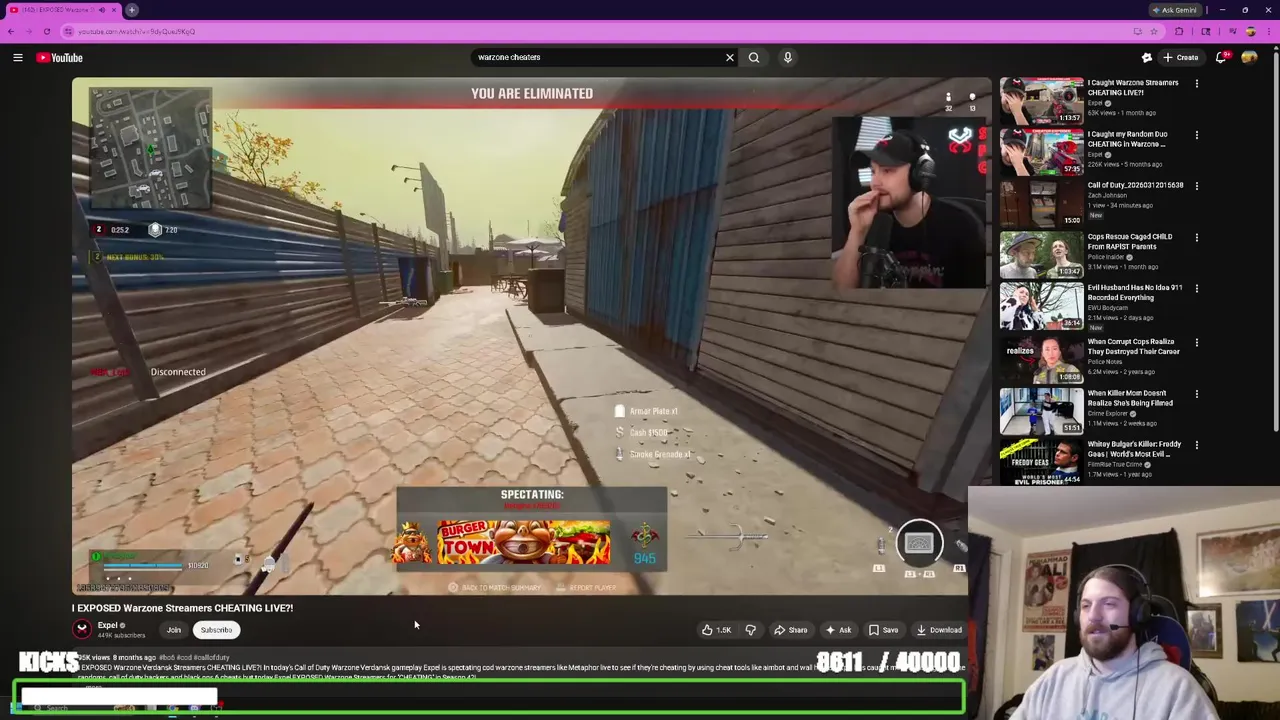1280x720 pixels.
Task: Open options menu for 'Whitey Bulger's Killer' video
Action: [x=1196, y=445]
